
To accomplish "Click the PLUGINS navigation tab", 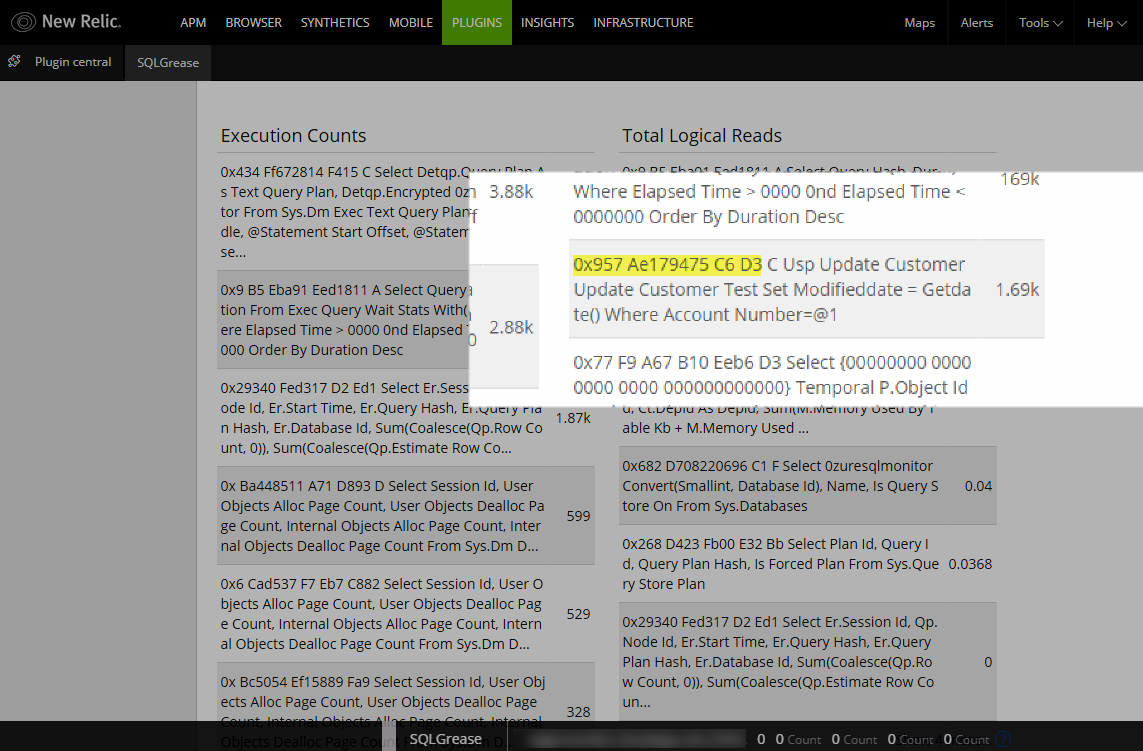I will 476,23.
